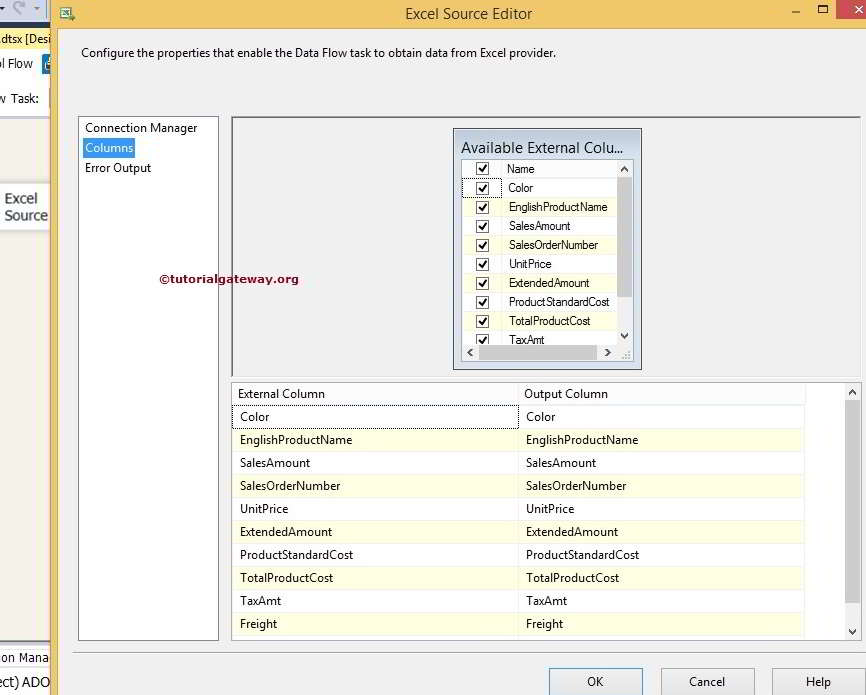866x695 pixels.
Task: Click OK to confirm column mappings
Action: (x=595, y=681)
